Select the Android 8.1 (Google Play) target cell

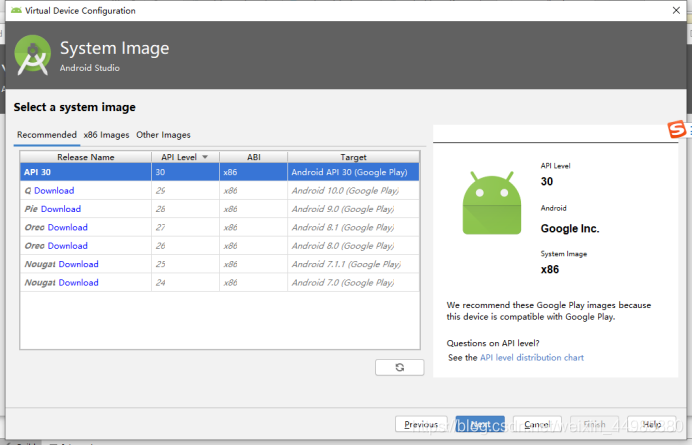[353, 227]
